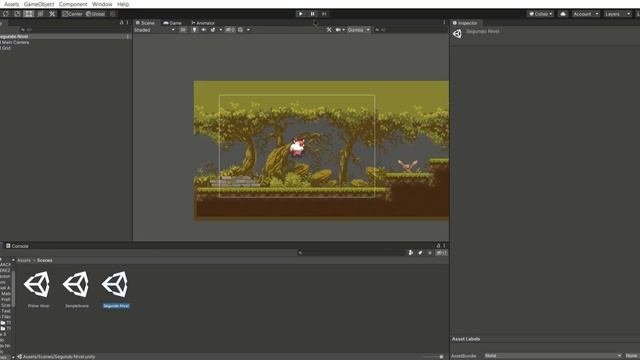This screenshot has height=360, width=640.
Task: Toggle scene audio icon
Action: pyautogui.click(x=203, y=30)
